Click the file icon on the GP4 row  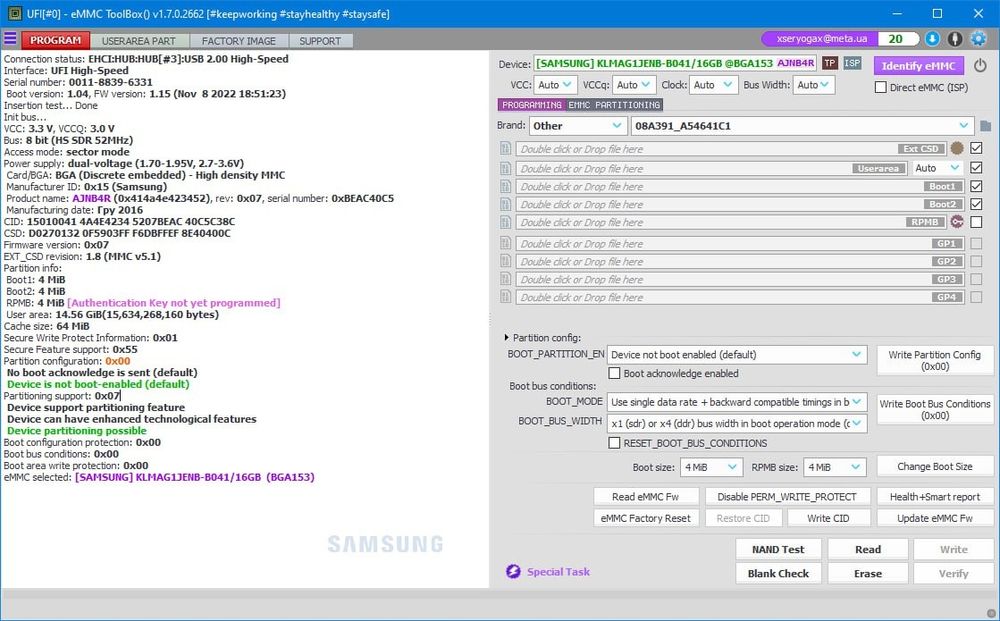tap(506, 297)
